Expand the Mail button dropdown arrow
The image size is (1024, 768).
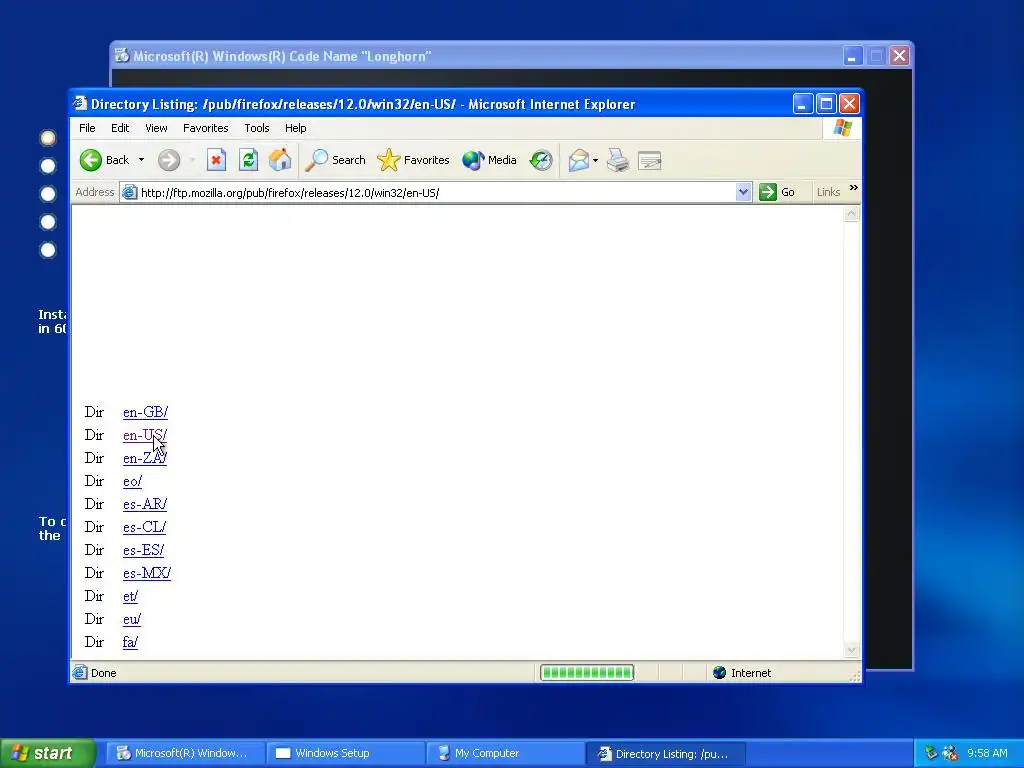[x=596, y=160]
